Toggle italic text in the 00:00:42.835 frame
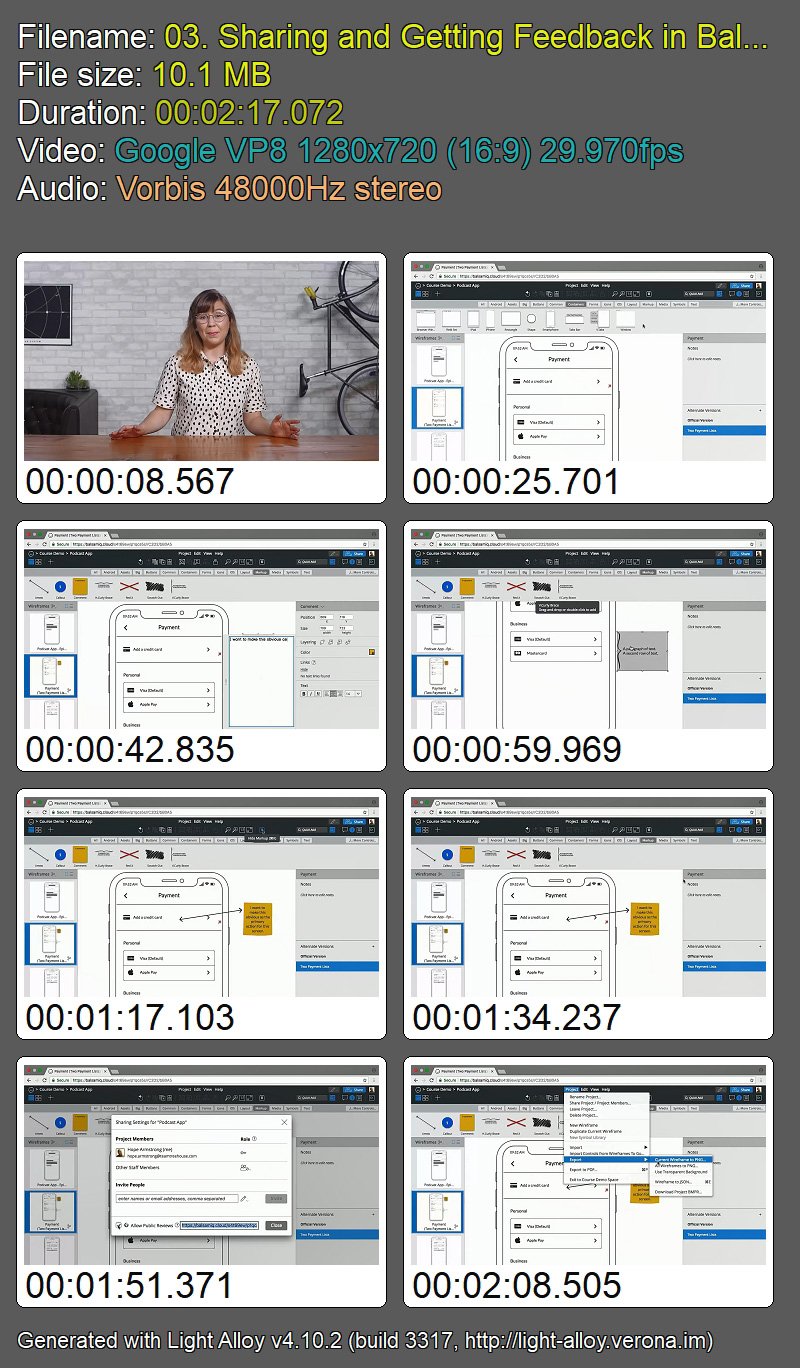Image resolution: width=800 pixels, height=1368 pixels. point(311,693)
